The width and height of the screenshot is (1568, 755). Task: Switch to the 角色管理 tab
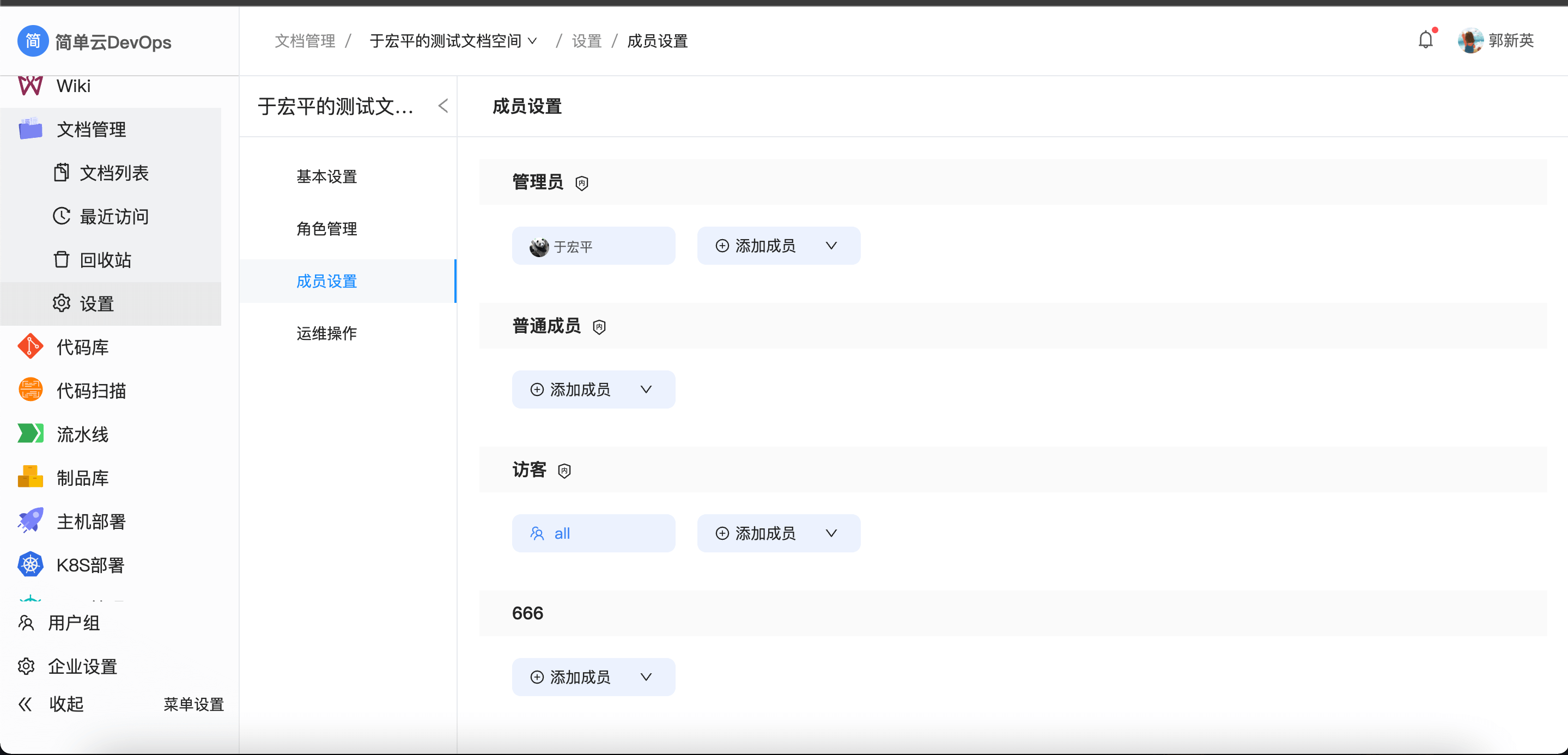[326, 229]
